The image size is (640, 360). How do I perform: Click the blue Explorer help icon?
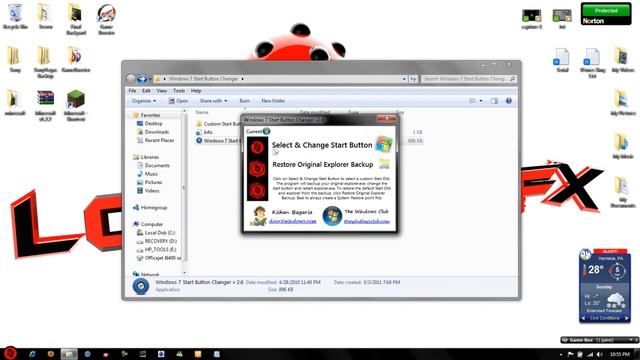(509, 101)
